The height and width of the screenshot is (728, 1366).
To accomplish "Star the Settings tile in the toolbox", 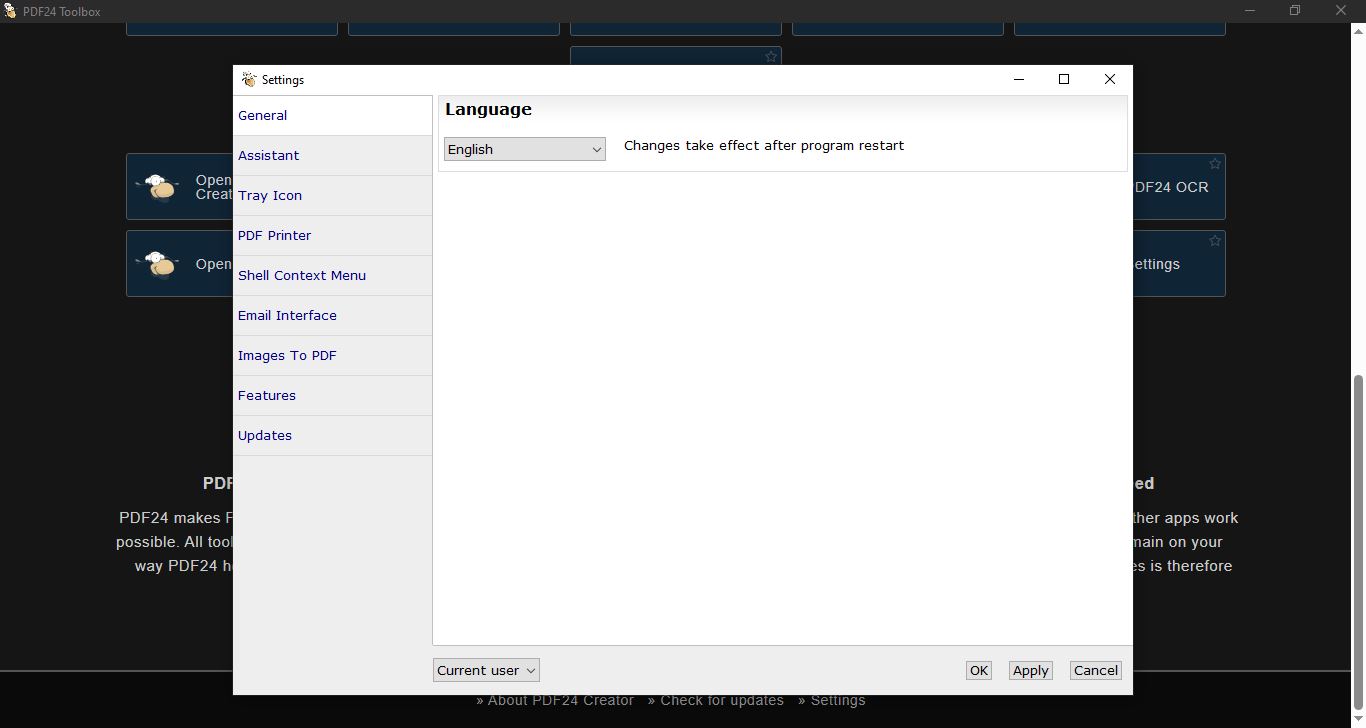I will pos(1215,241).
